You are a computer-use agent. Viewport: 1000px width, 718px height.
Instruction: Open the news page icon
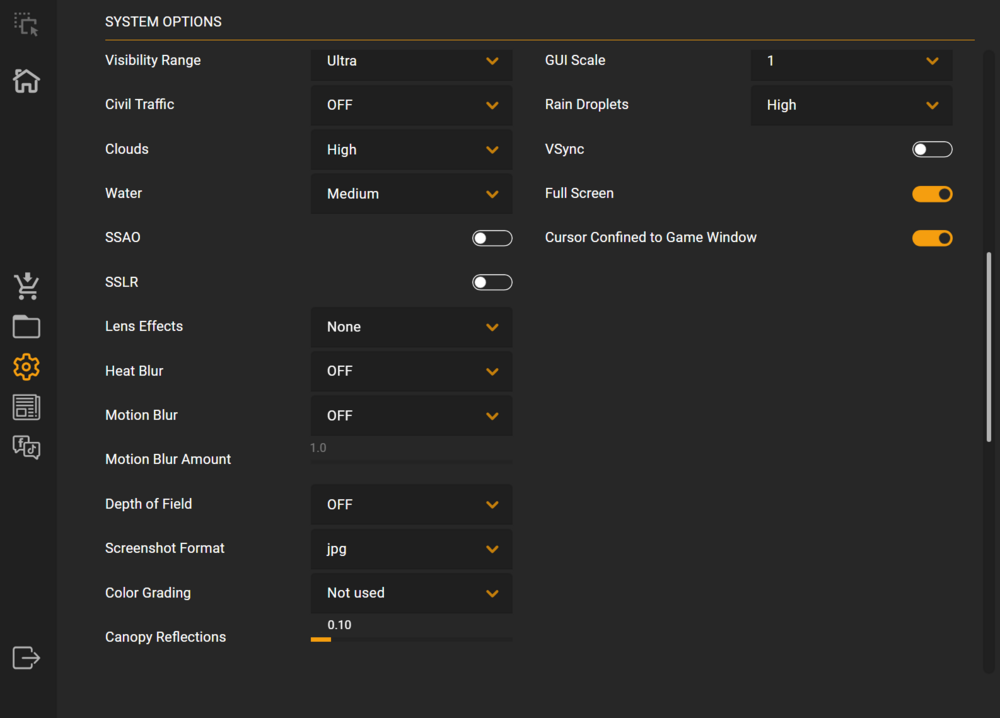click(26, 407)
